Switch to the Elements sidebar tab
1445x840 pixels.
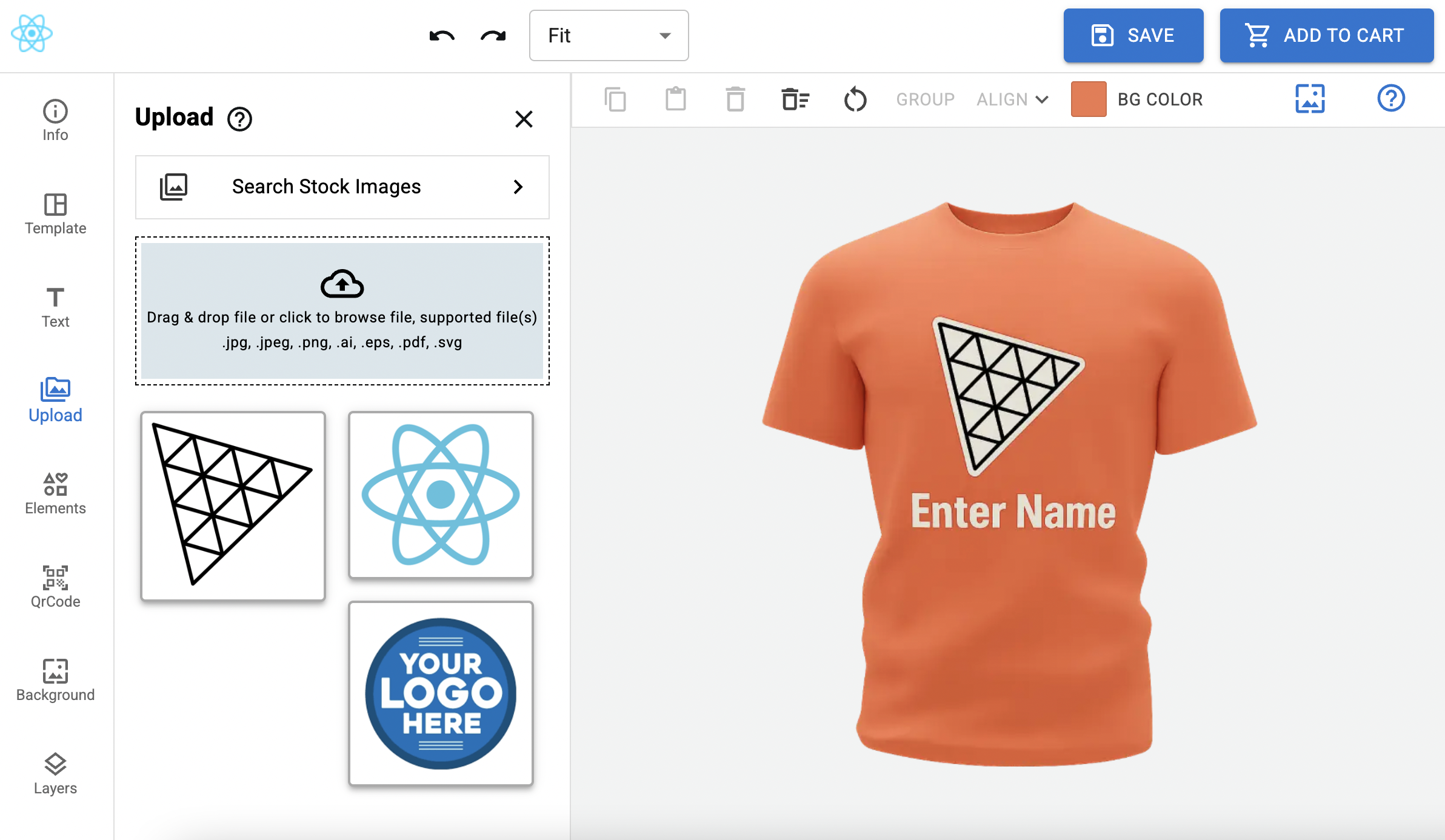(55, 493)
